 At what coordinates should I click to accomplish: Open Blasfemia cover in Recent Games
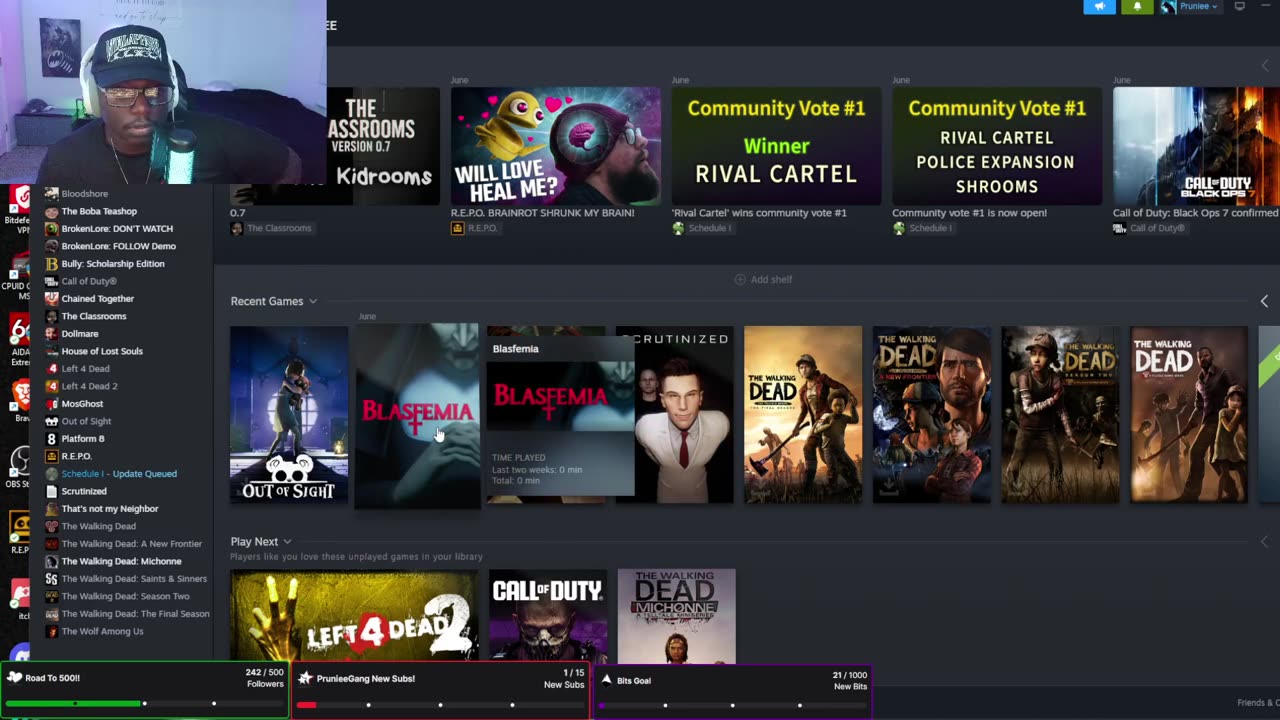[417, 416]
